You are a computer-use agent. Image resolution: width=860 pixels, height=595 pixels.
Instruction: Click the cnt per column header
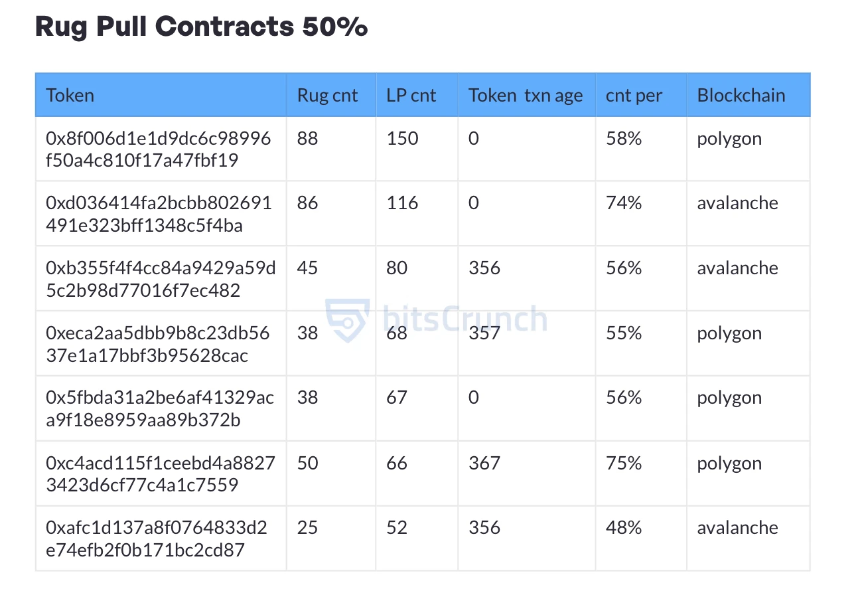tap(634, 96)
